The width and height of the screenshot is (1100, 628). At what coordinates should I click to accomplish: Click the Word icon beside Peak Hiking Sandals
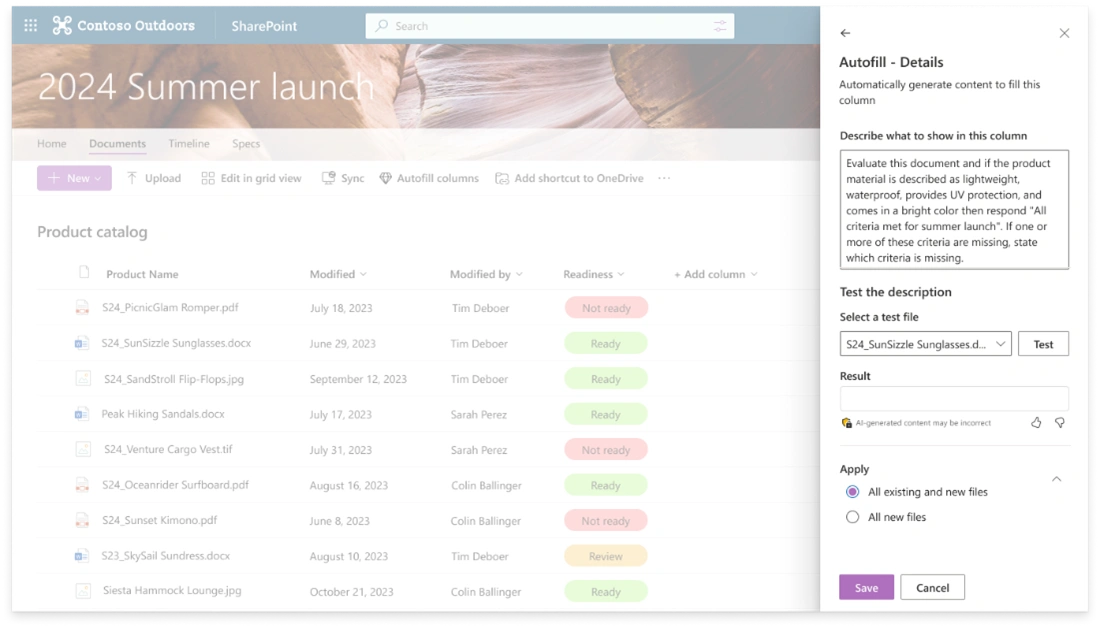tap(82, 414)
